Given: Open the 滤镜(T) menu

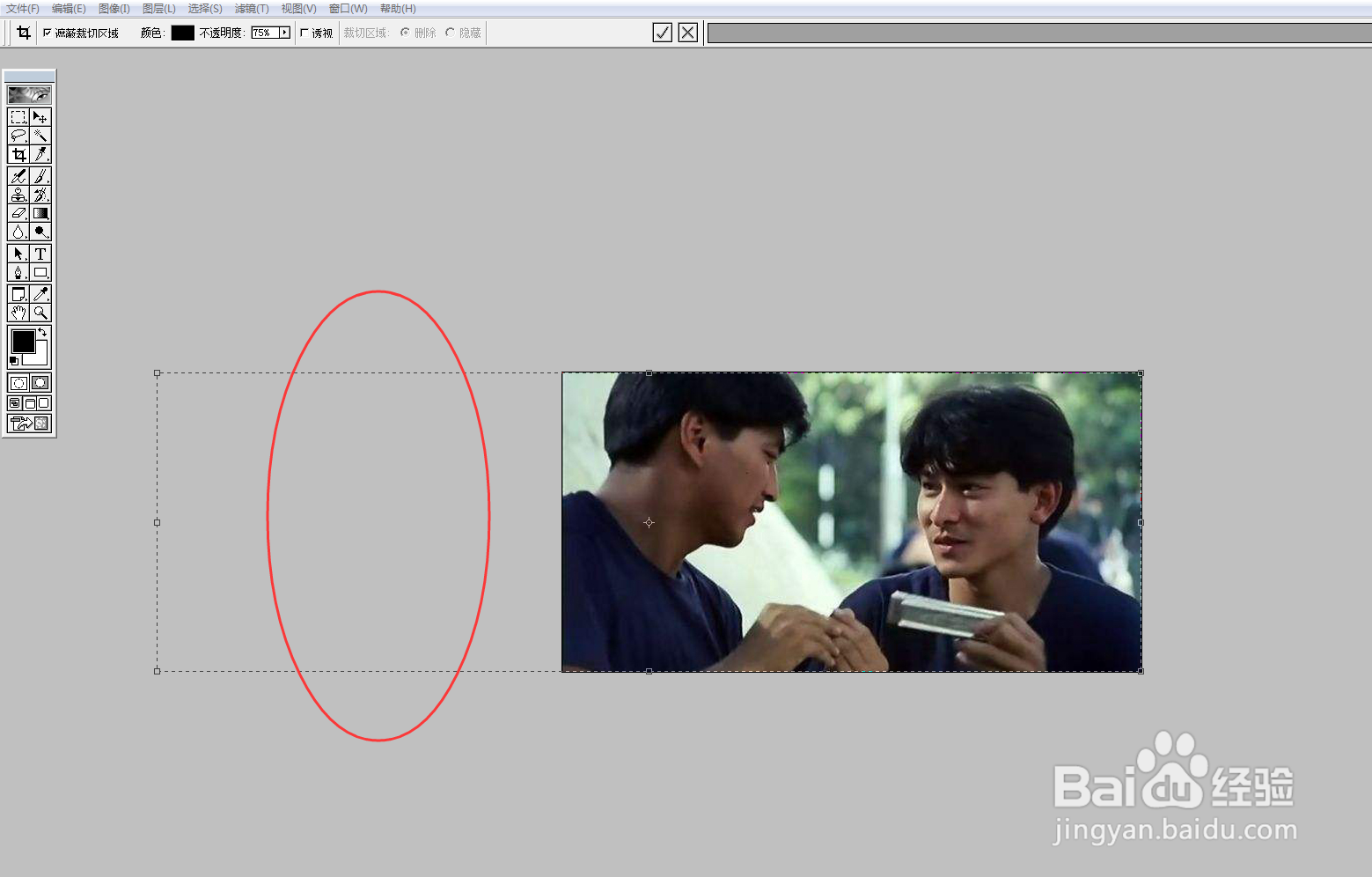Looking at the screenshot, I should [x=252, y=8].
